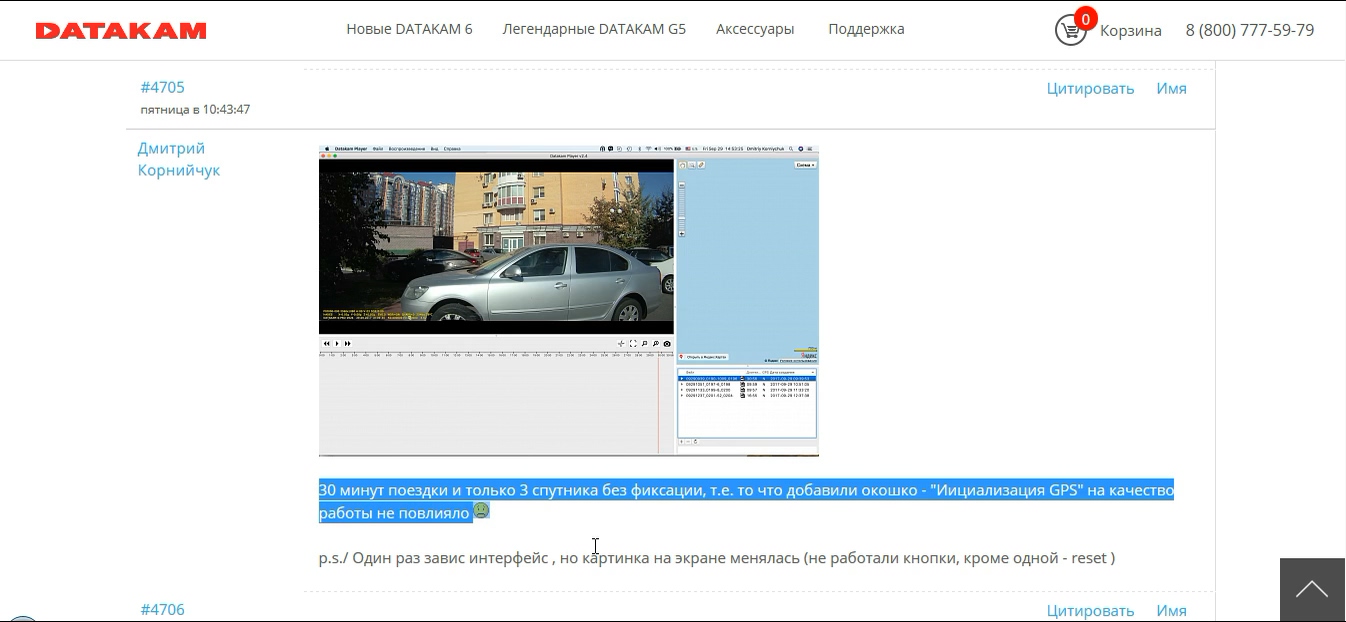Click the green sick-face emoji in the post
Viewport: 1346px width, 622px height.
pyautogui.click(x=481, y=512)
